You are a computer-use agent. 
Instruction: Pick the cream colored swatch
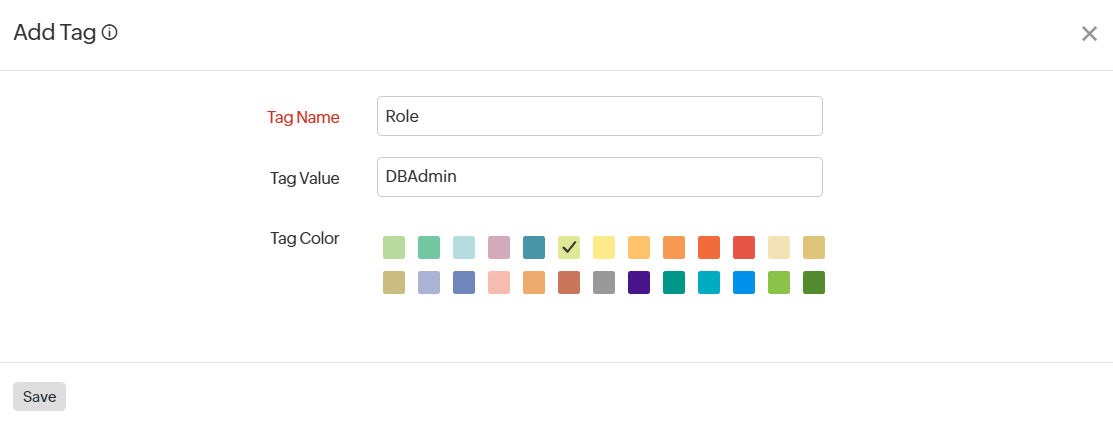coord(779,248)
